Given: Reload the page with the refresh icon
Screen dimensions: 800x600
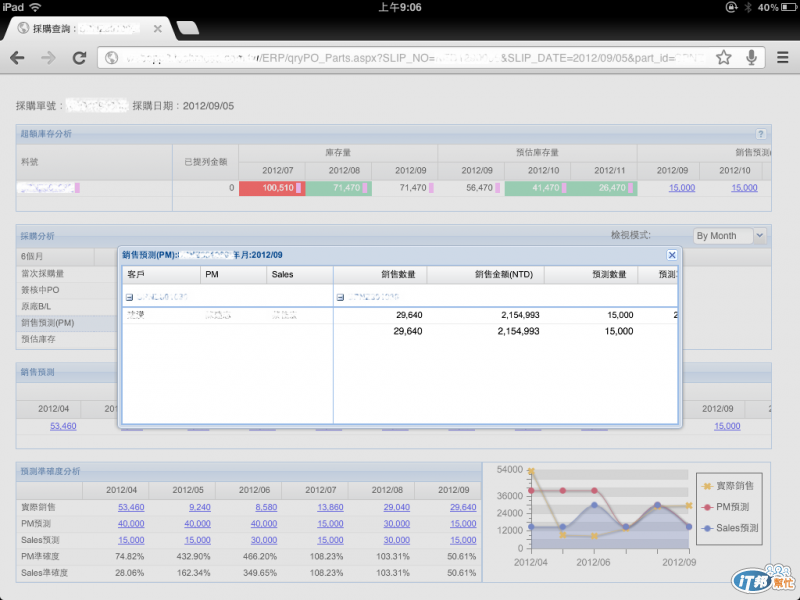Looking at the screenshot, I should [x=79, y=58].
